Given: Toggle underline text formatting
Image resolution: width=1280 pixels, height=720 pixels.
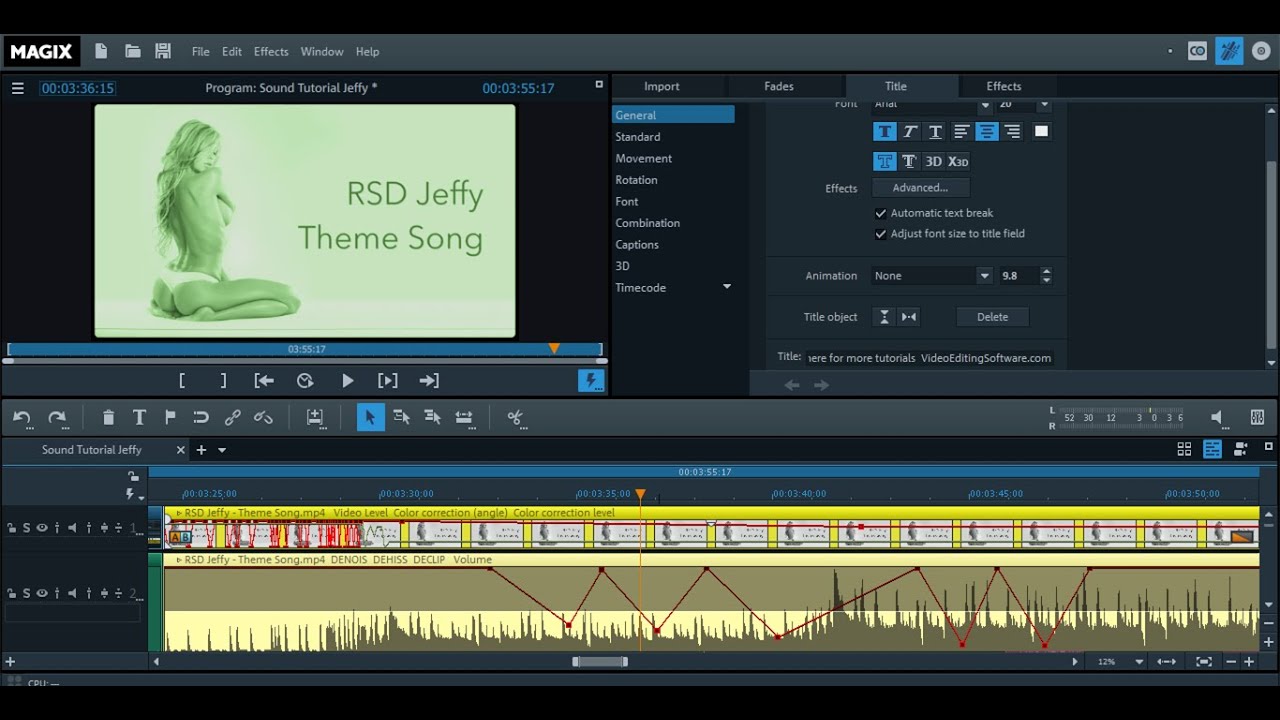Looking at the screenshot, I should pos(935,132).
